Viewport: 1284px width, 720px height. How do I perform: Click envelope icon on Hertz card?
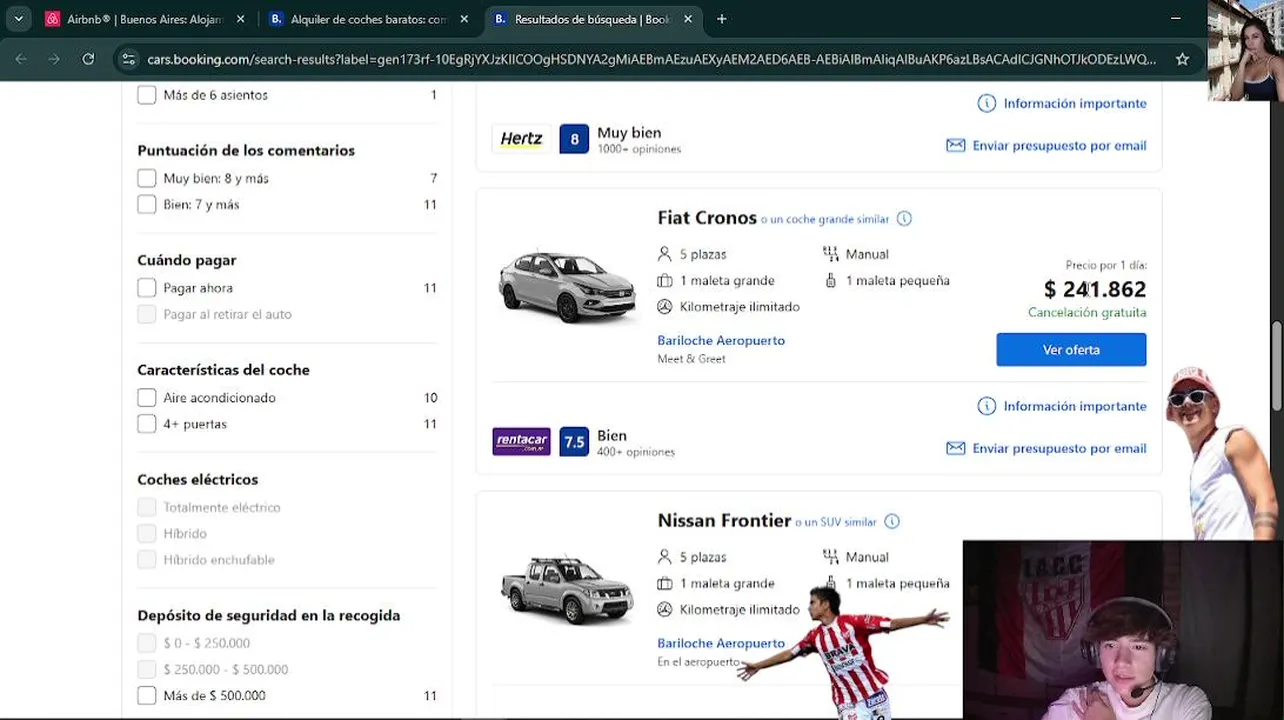click(x=956, y=145)
